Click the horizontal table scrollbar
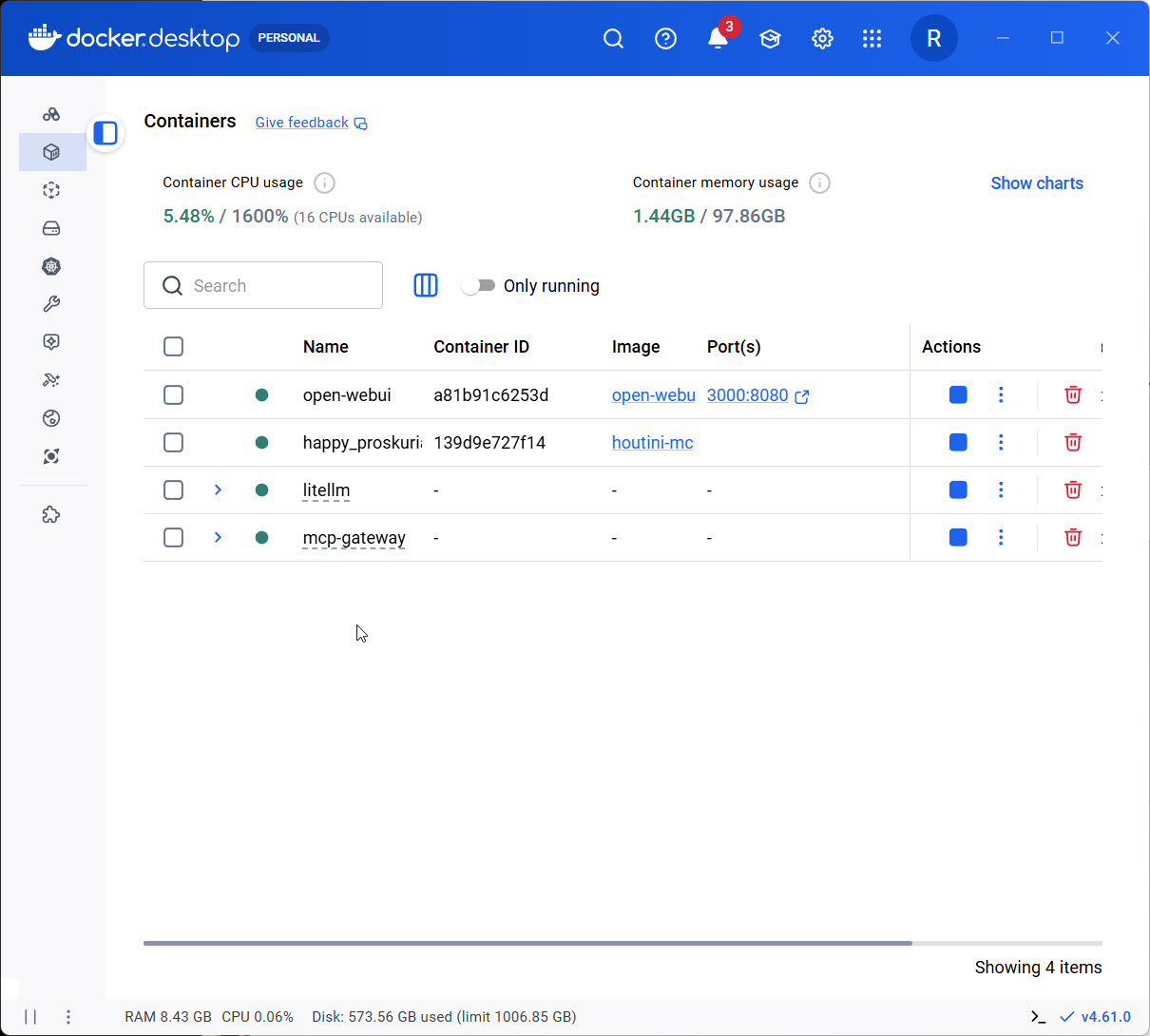The width and height of the screenshot is (1150, 1036). (x=527, y=943)
